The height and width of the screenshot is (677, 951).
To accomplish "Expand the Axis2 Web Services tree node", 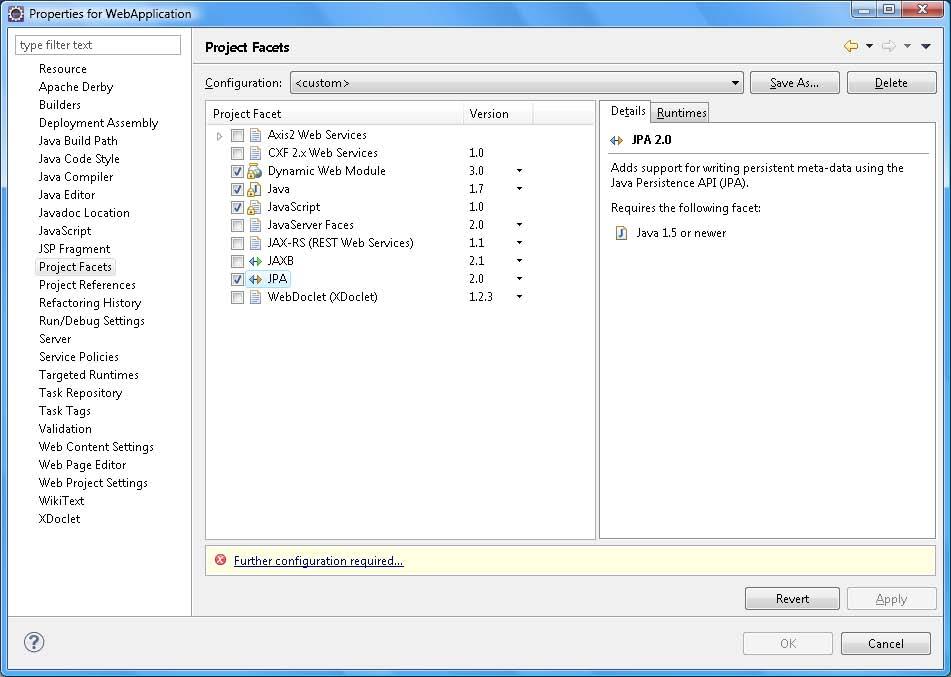I will (x=220, y=136).
